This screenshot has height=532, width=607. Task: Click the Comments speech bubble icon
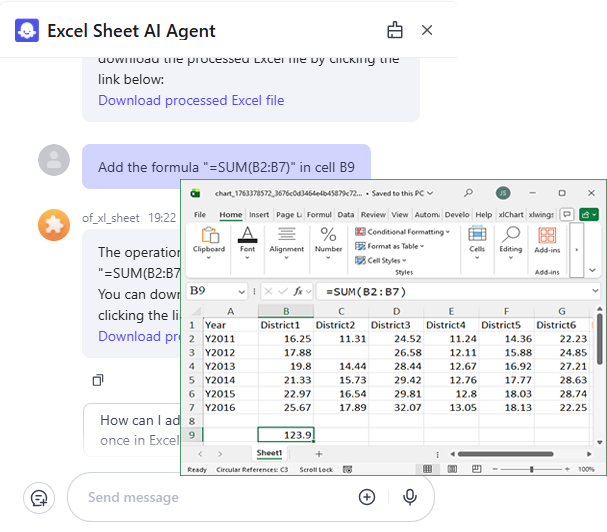[567, 214]
